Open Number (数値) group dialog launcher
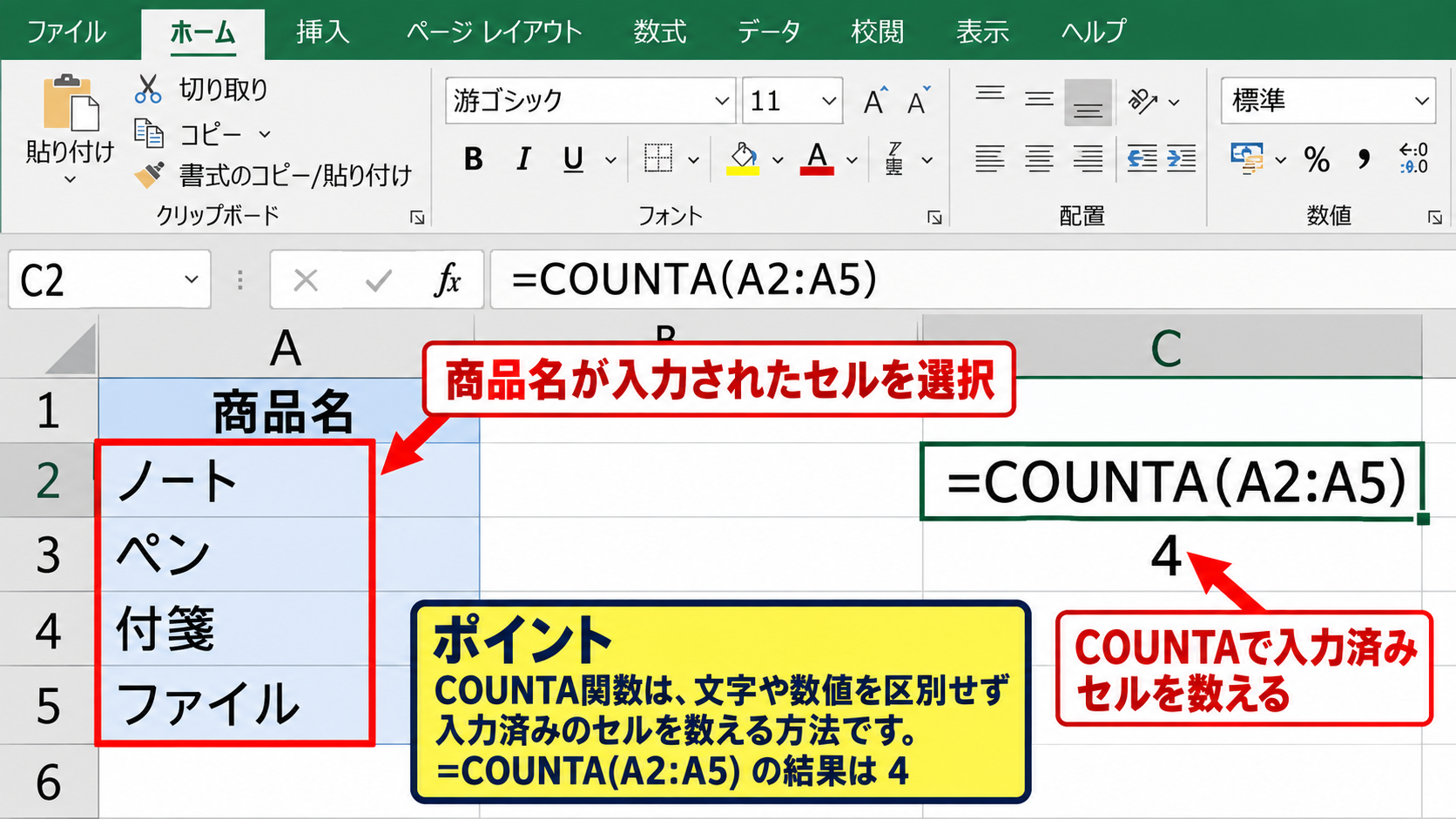 pyautogui.click(x=1435, y=218)
